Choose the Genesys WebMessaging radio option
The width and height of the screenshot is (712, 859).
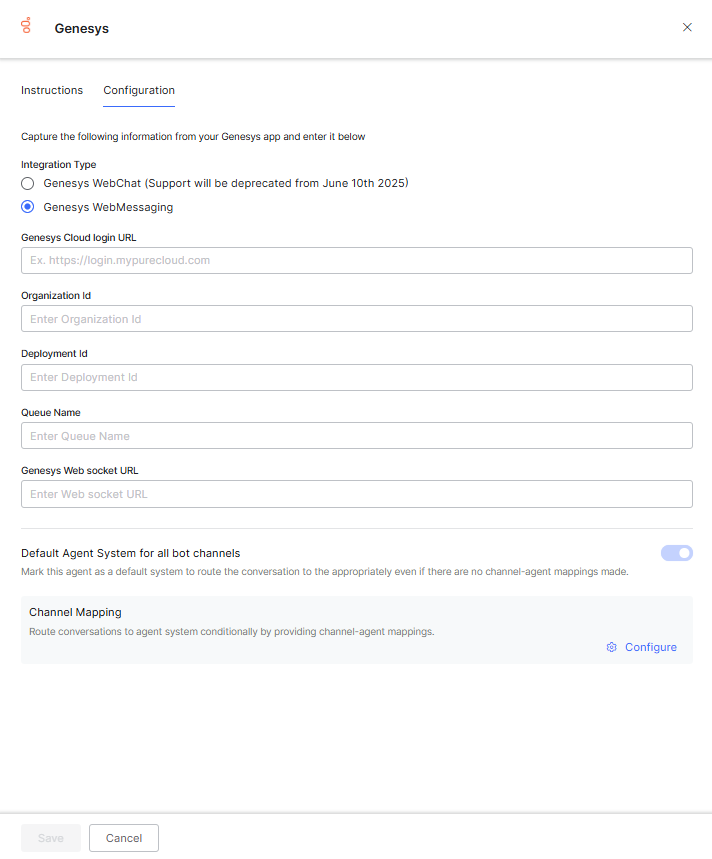click(28, 208)
